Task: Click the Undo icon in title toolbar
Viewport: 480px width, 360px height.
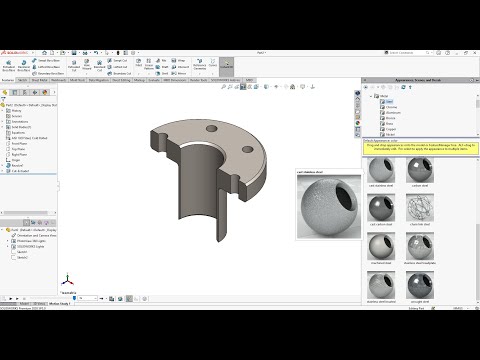Action: point(96,53)
